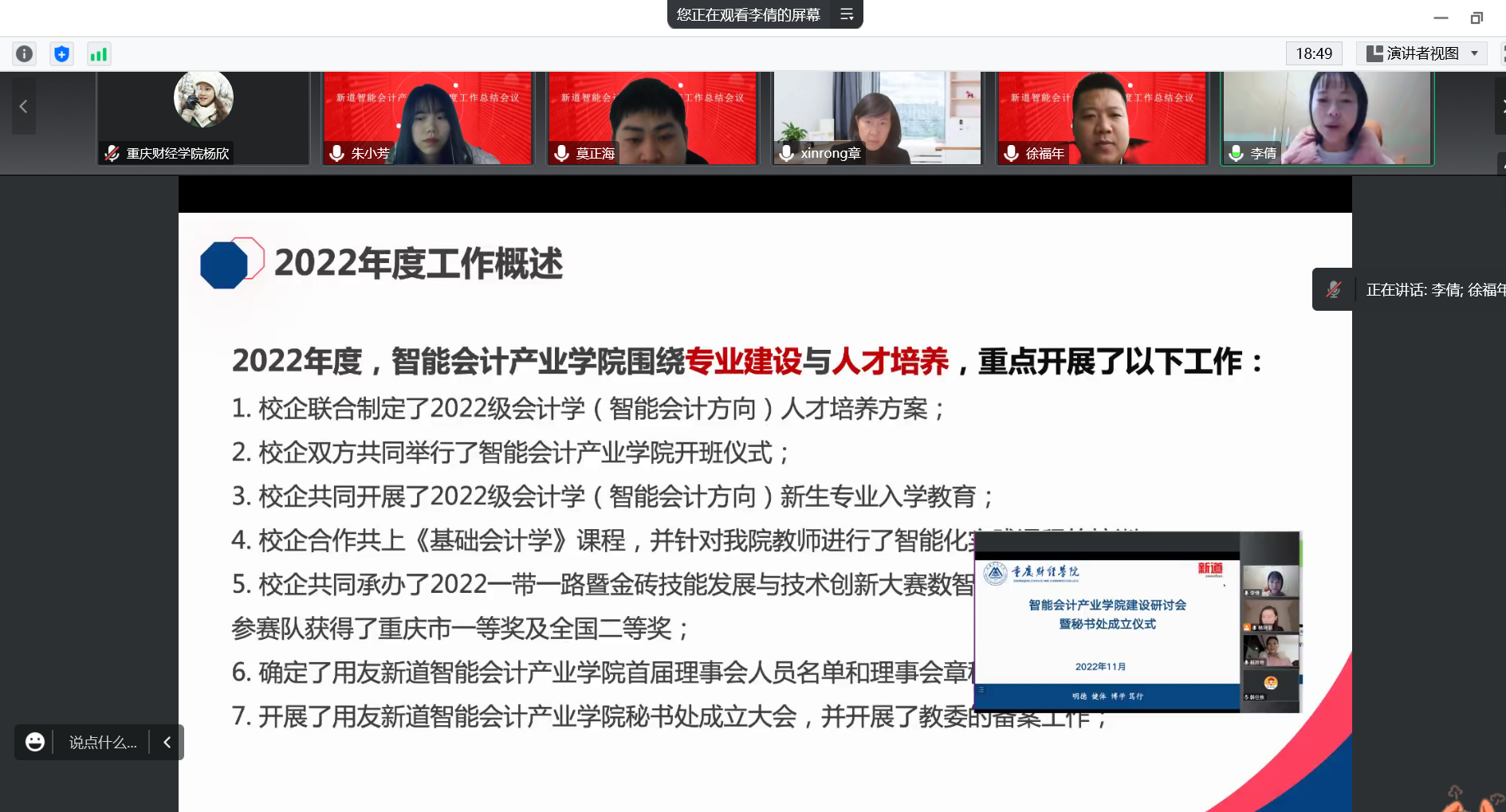Expand the 演讲者视图 view dropdown
The width and height of the screenshot is (1506, 812).
click(x=1474, y=53)
